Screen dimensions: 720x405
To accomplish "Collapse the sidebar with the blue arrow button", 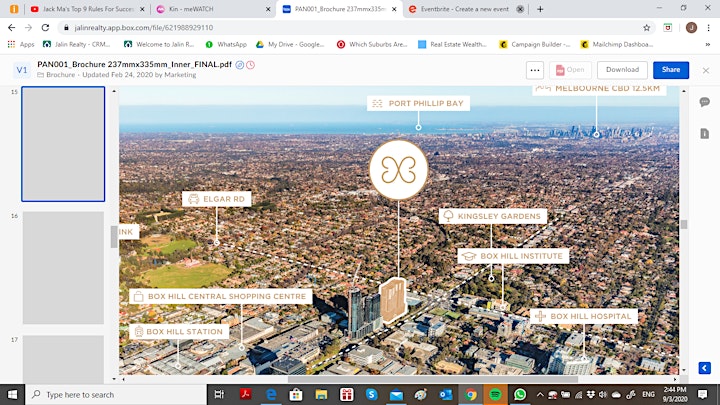I will tap(704, 368).
